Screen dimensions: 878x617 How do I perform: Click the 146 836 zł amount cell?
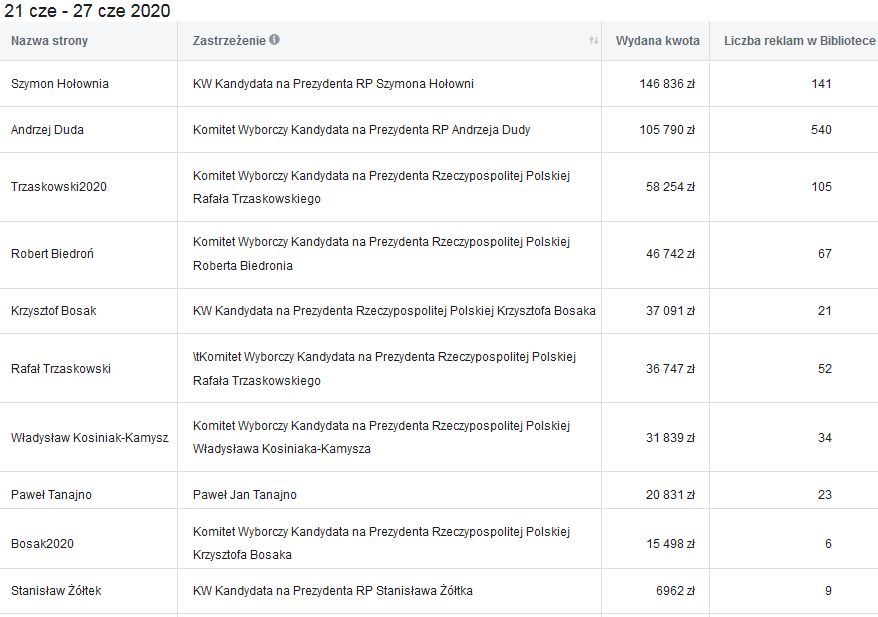667,84
